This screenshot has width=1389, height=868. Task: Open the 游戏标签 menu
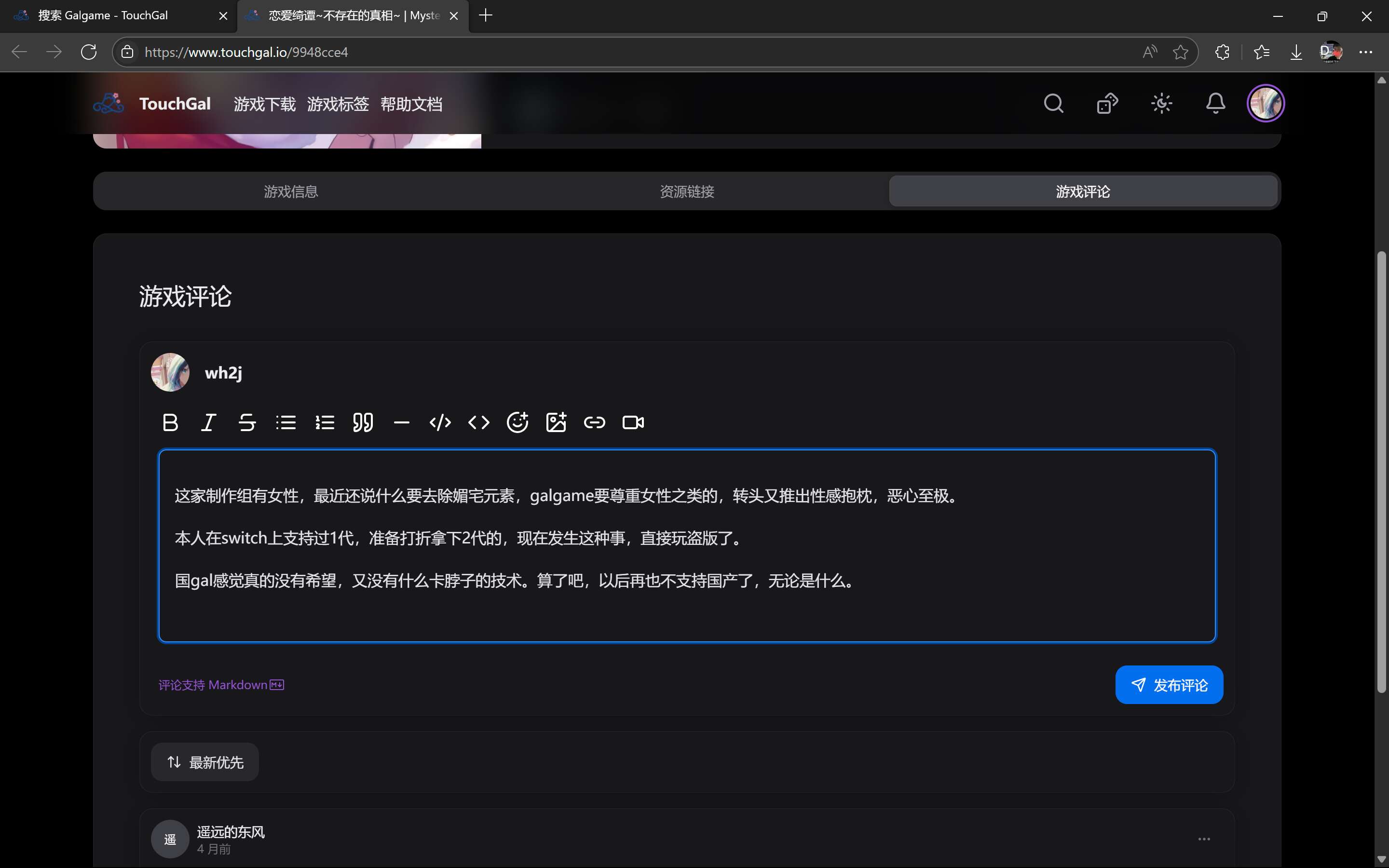tap(338, 104)
